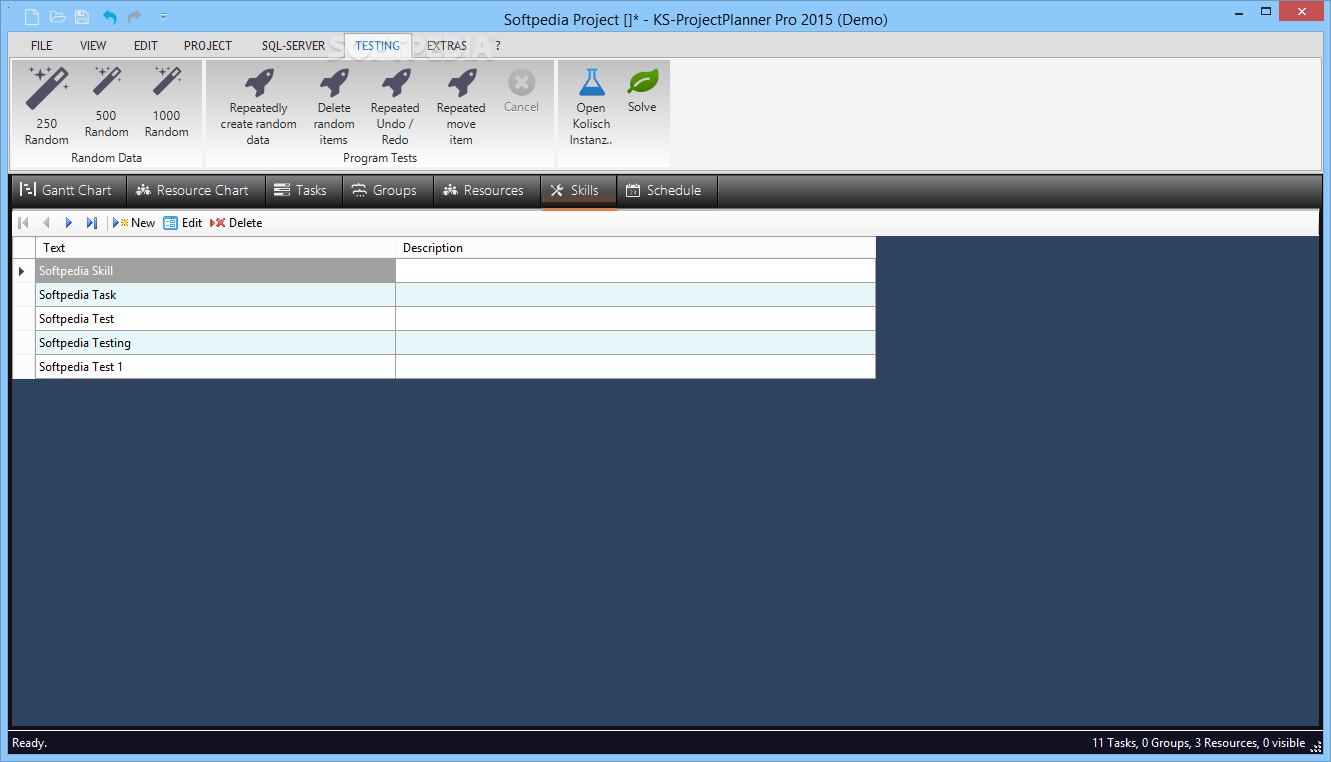Click the Redo arrow in title bar
This screenshot has width=1331, height=762.
click(x=134, y=17)
